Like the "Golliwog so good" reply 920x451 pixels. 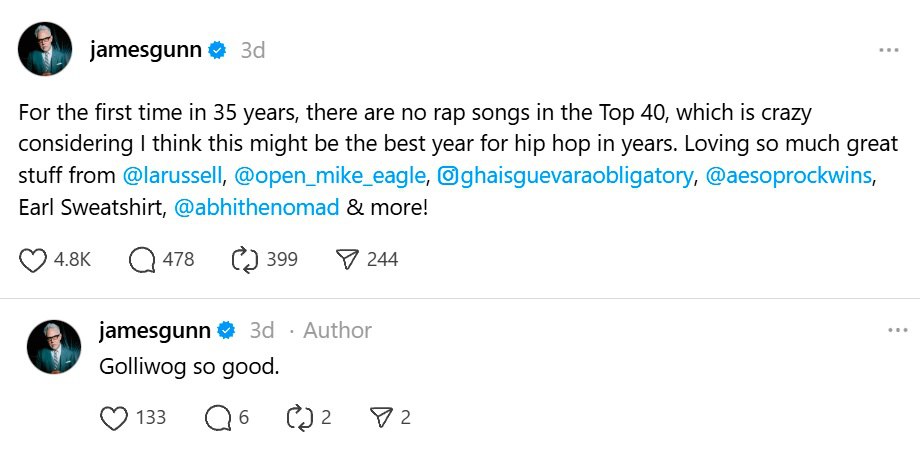click(x=115, y=418)
